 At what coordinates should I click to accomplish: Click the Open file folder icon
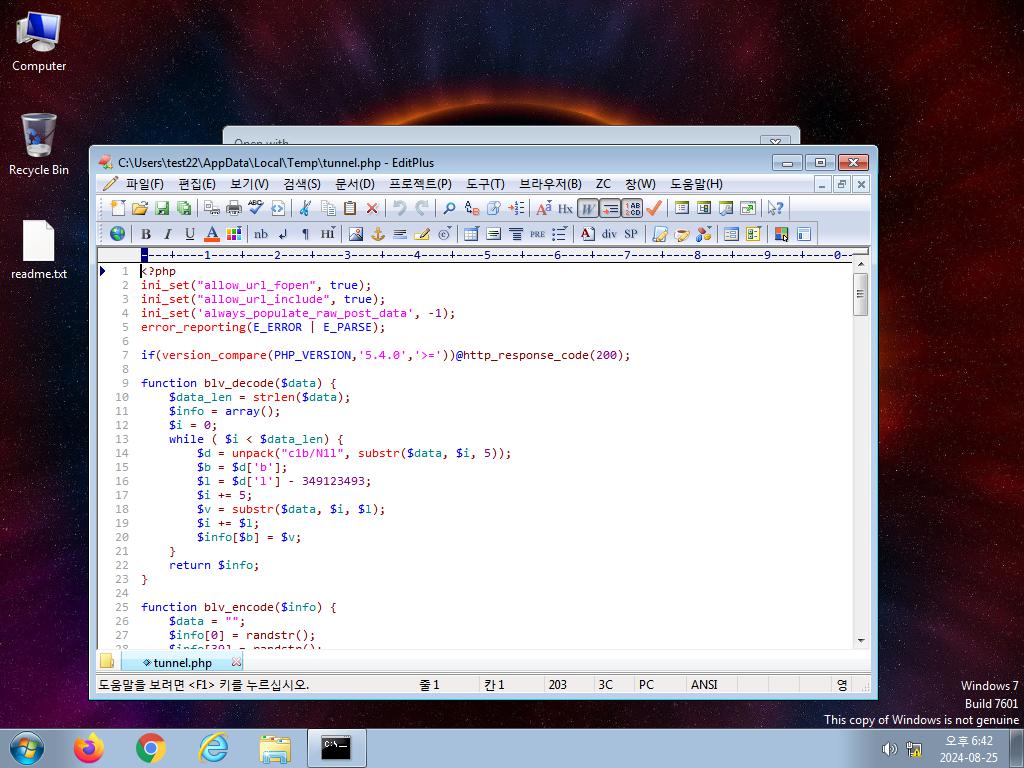coord(140,208)
